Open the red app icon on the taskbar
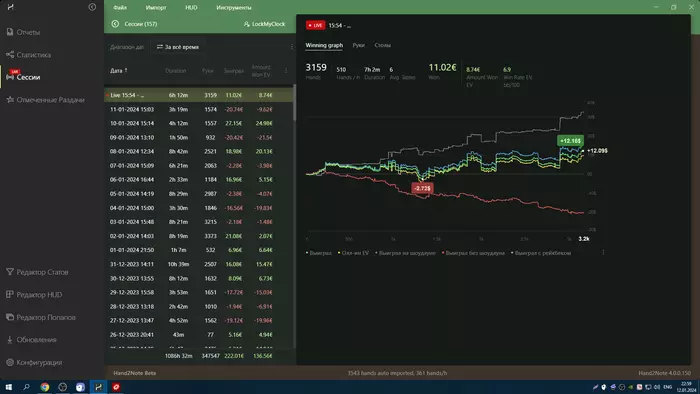This screenshot has width=700, height=394. [x=116, y=387]
